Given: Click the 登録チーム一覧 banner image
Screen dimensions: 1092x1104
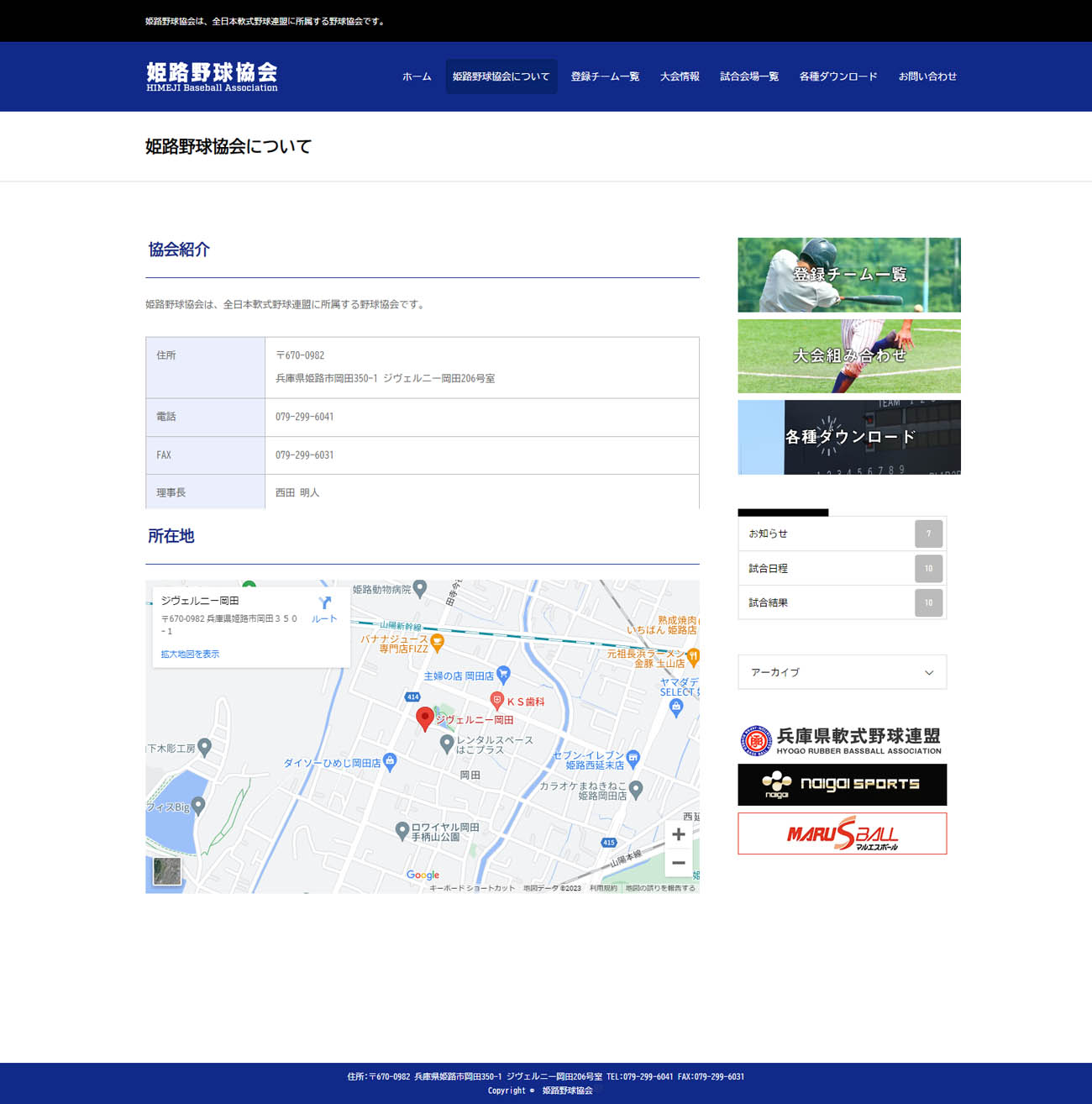Looking at the screenshot, I should [x=849, y=275].
